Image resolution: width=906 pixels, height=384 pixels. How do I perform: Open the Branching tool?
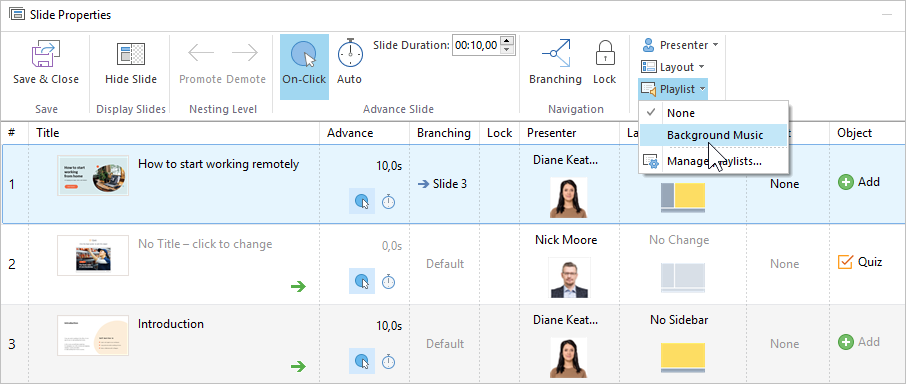[555, 53]
